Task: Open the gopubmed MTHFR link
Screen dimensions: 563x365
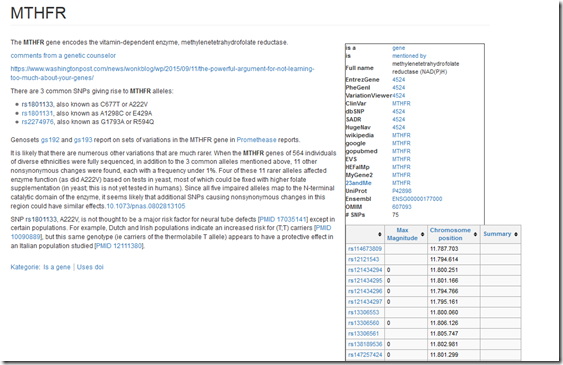Action: [x=401, y=151]
